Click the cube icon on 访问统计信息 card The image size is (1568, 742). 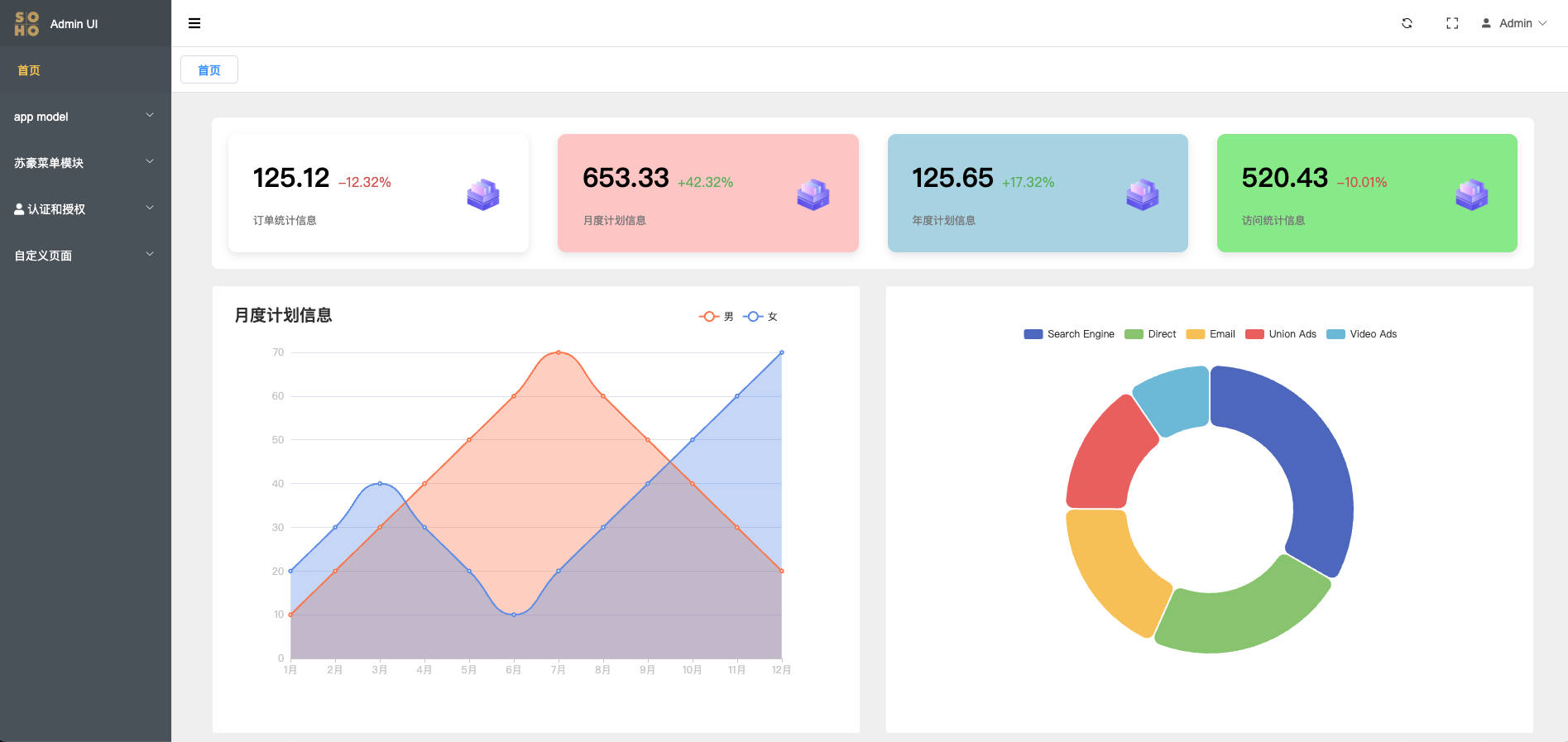pyautogui.click(x=1472, y=194)
